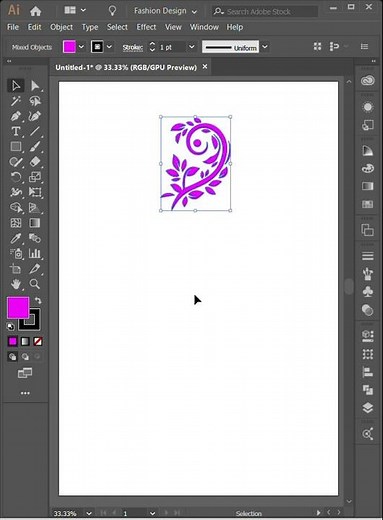Open the fill color dropdown arrow
The image size is (383, 520).
81,47
